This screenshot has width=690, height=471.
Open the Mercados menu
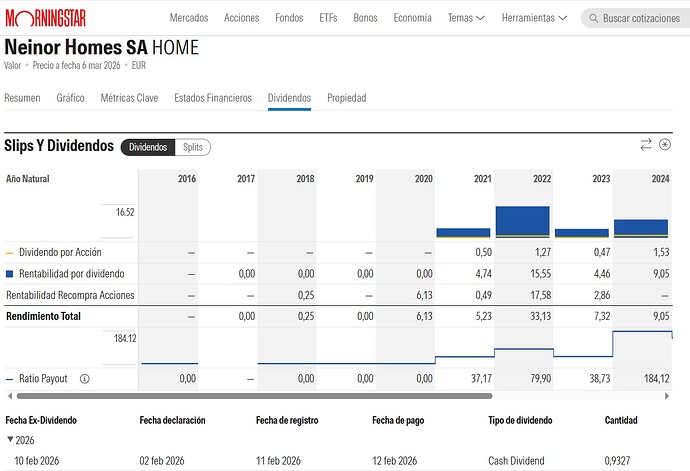[x=189, y=18]
